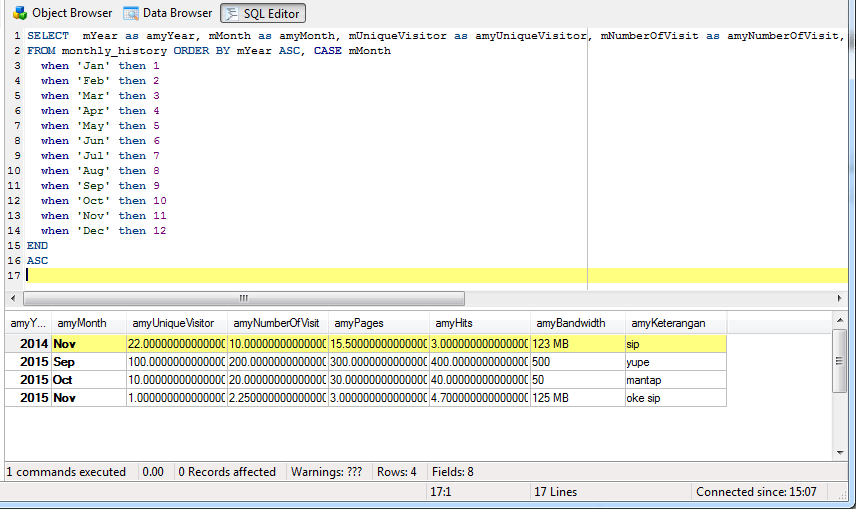Click the 'oke sip' keterangan cell
This screenshot has height=509, width=856.
tap(676, 398)
